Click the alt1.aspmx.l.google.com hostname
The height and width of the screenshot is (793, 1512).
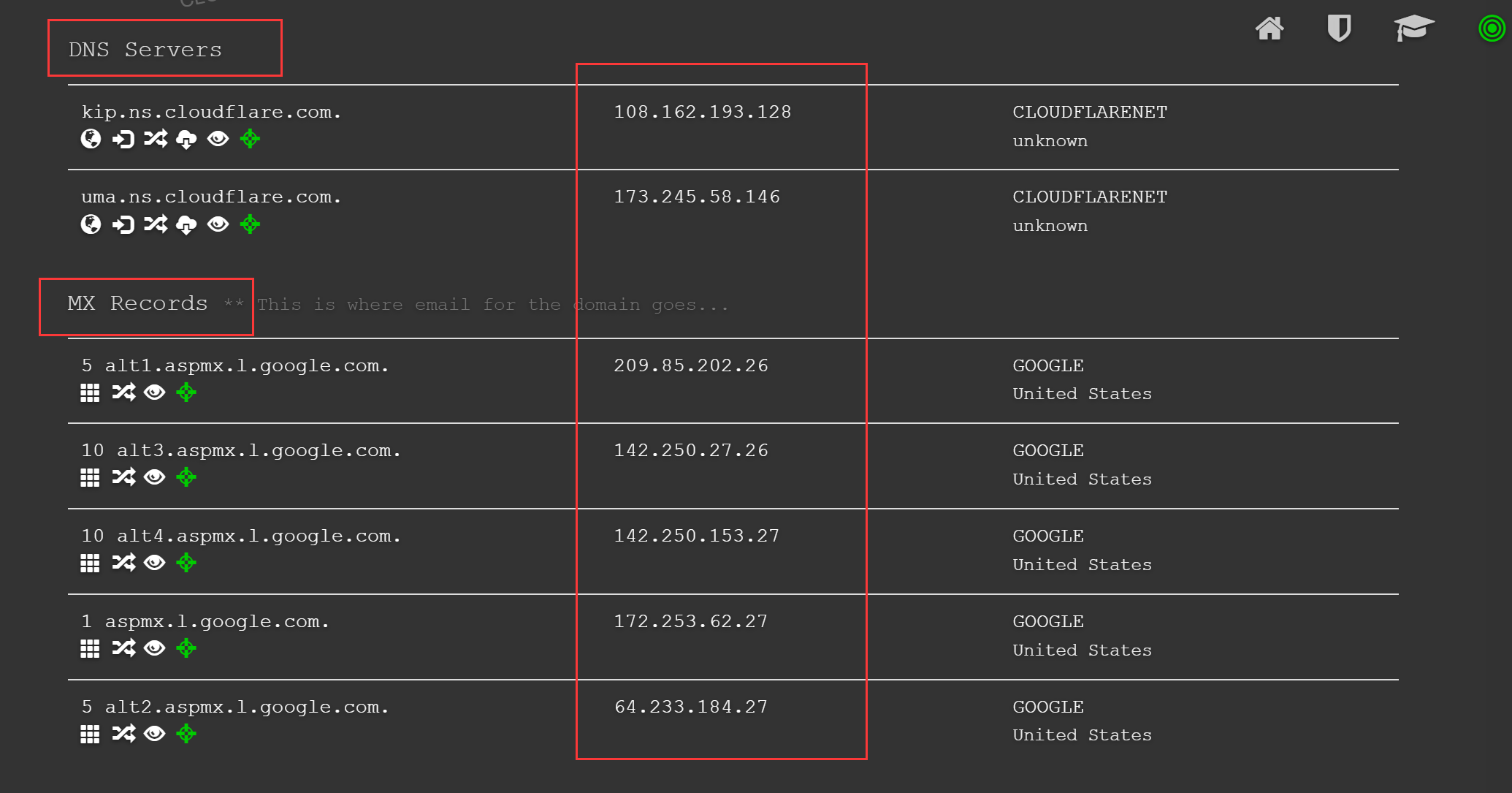247,365
